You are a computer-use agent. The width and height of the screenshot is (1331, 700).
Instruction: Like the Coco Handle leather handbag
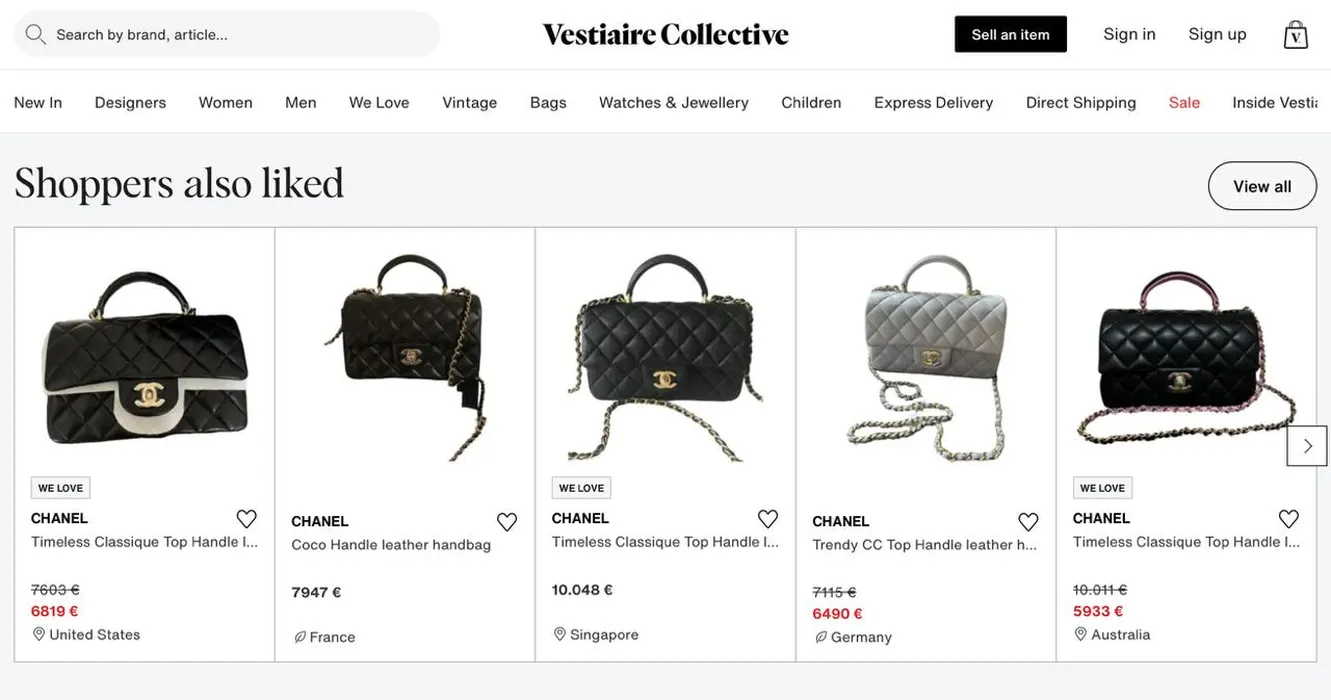(x=507, y=522)
